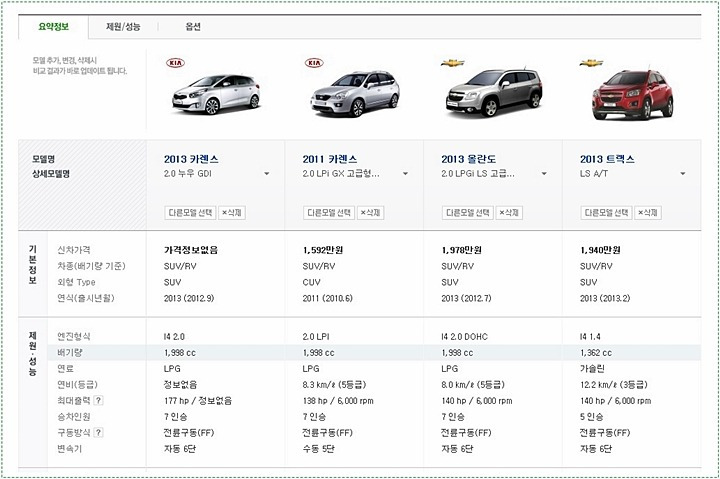720x479 pixels.
Task: Delete the 2013 트랙스 column with ×삭제
Action: [x=648, y=213]
